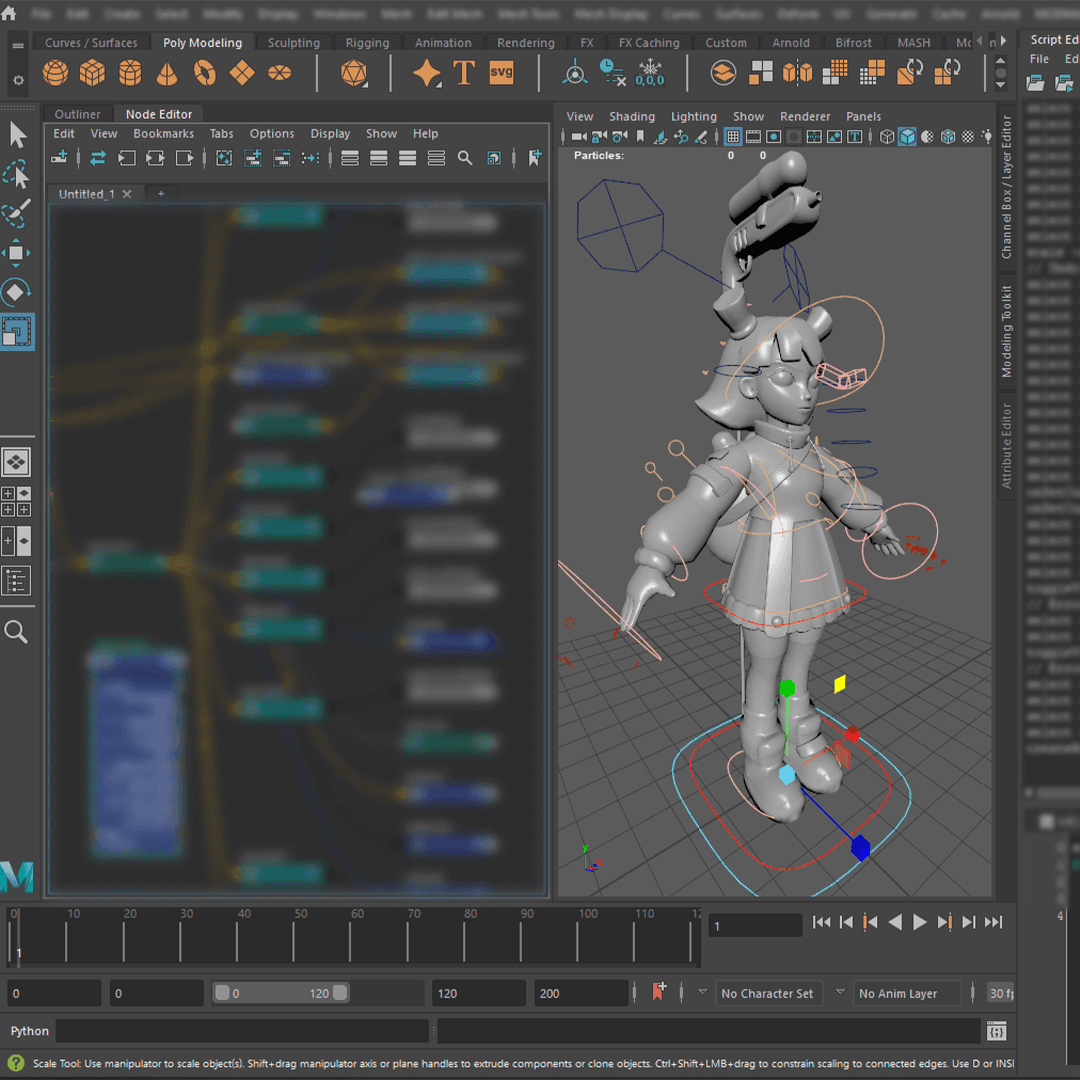Open the No Character Set dropdown

tap(767, 993)
